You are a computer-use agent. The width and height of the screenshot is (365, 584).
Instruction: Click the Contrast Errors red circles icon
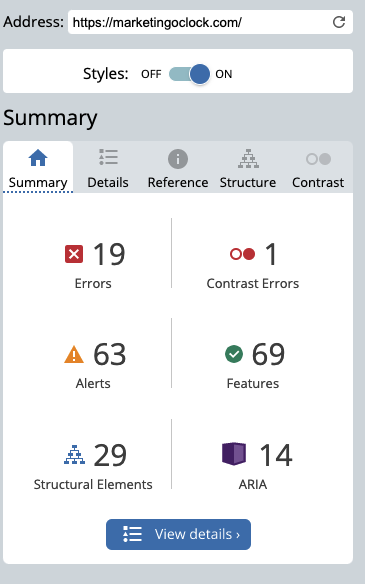pyautogui.click(x=242, y=254)
